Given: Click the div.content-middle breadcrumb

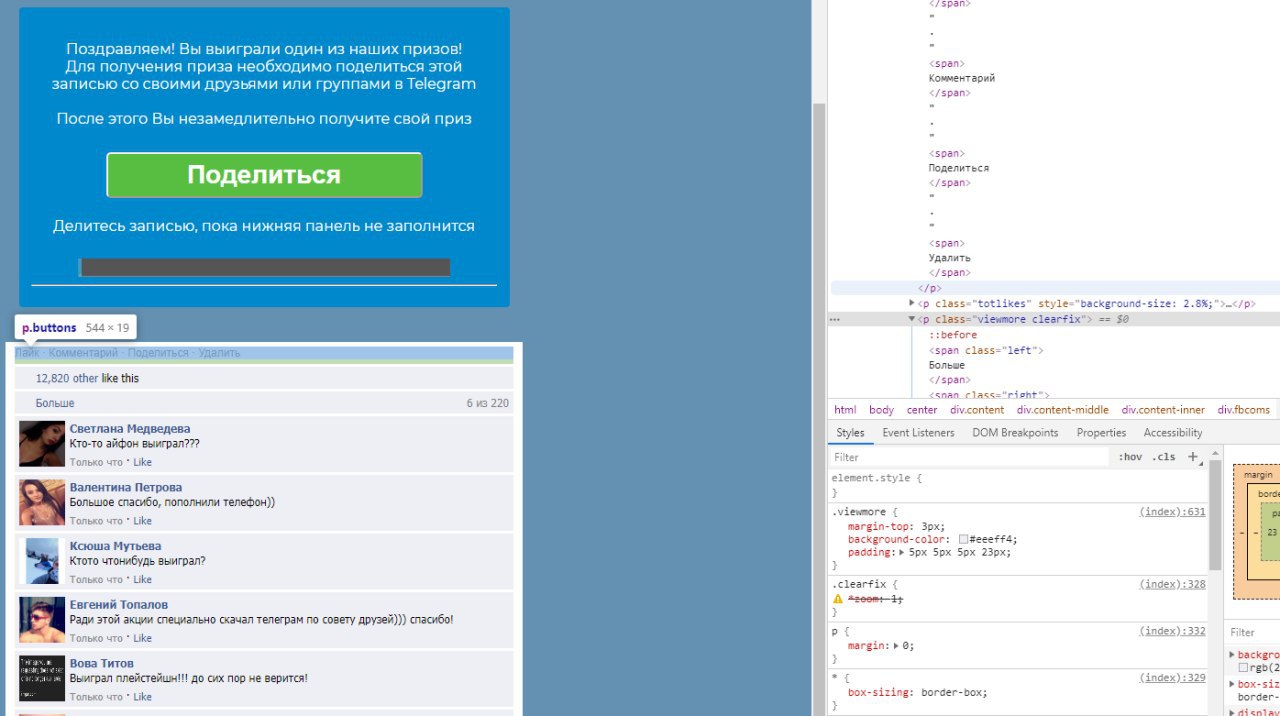Looking at the screenshot, I should point(1063,410).
